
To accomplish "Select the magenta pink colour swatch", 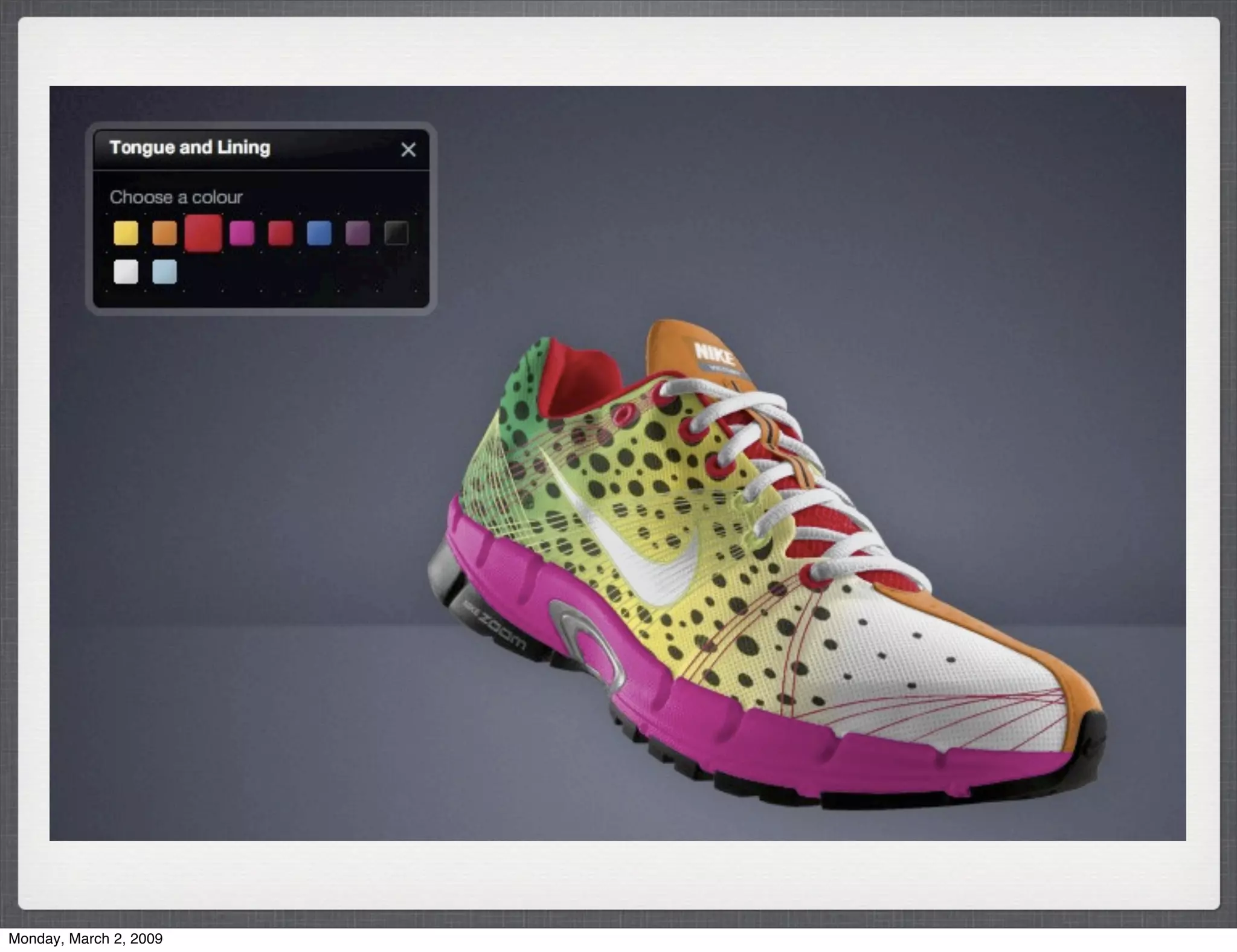I will tap(242, 233).
